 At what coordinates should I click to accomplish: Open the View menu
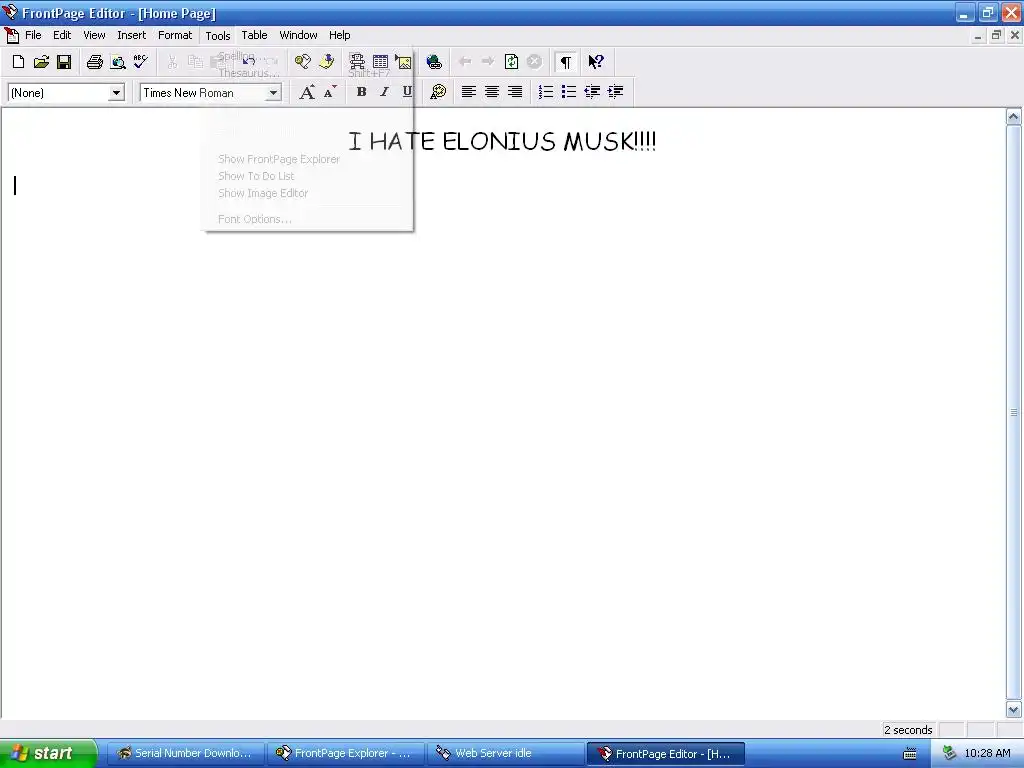tap(94, 35)
